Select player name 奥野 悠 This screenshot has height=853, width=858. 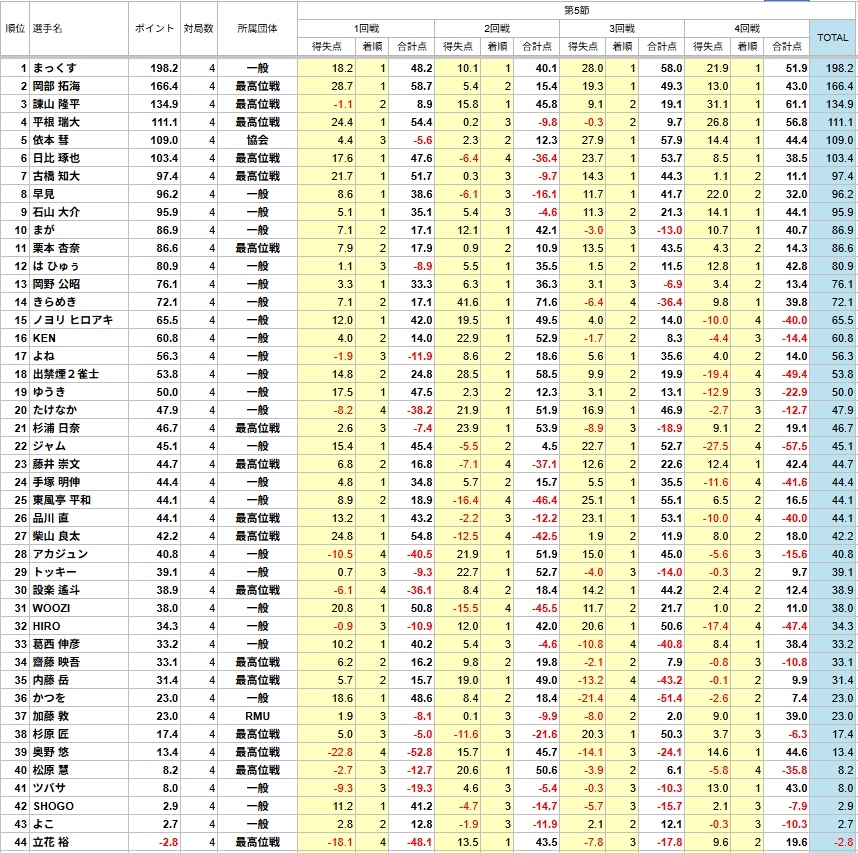(x=51, y=752)
